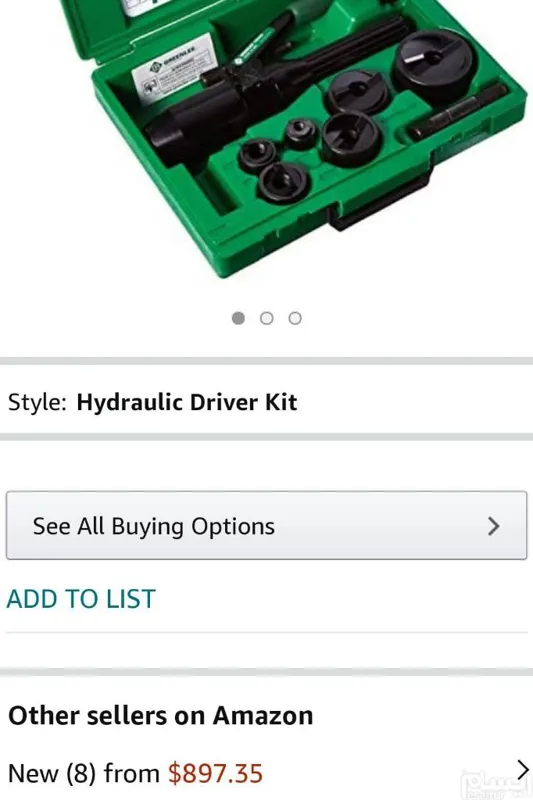
Task: Open the arrow beside New (8) offers
Action: tap(522, 770)
